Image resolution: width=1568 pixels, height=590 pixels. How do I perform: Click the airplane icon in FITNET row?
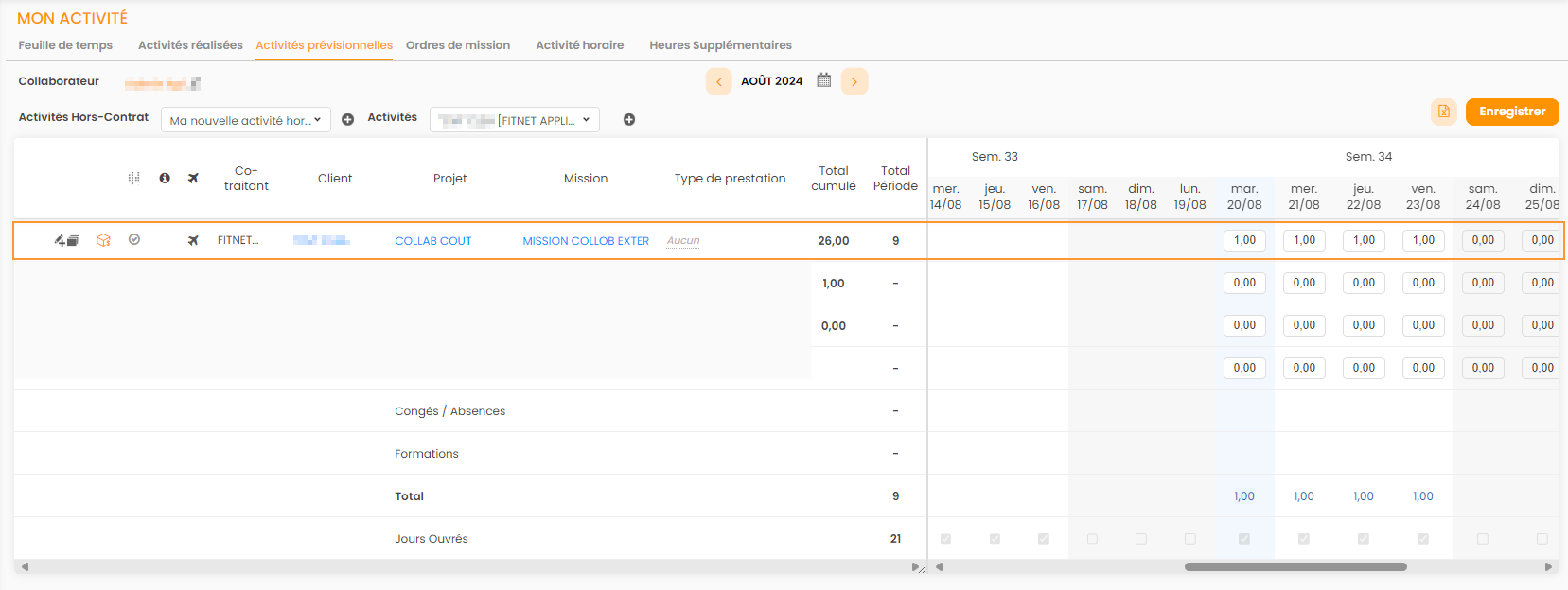[193, 240]
